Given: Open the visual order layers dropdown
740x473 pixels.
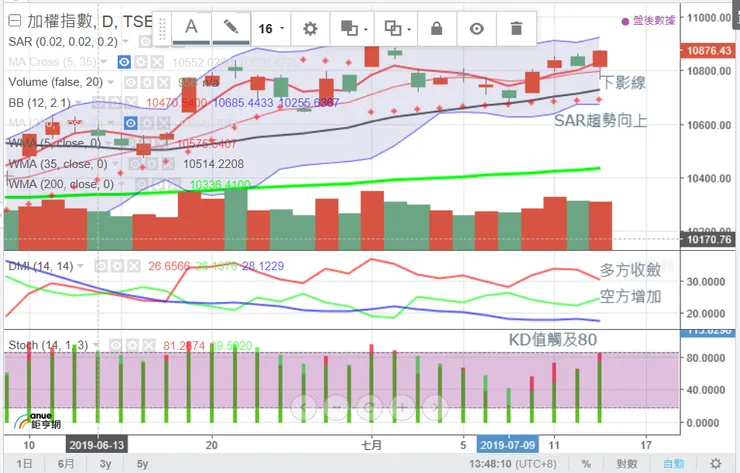Looking at the screenshot, I should 353,29.
